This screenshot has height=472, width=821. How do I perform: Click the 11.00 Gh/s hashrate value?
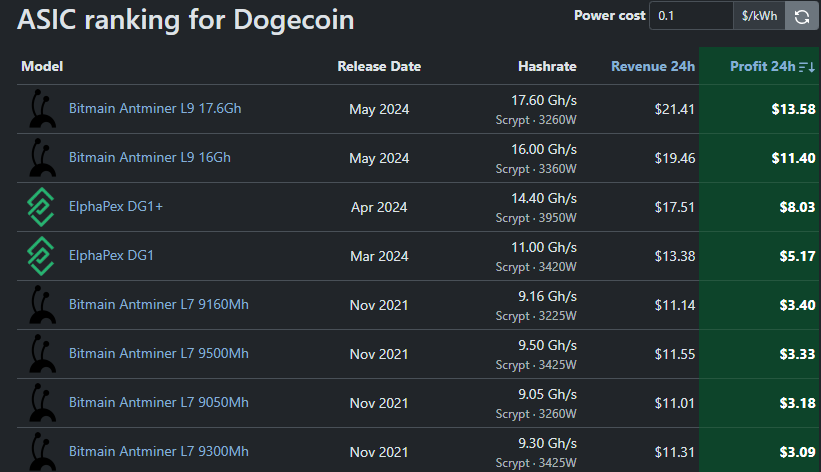[x=543, y=247]
